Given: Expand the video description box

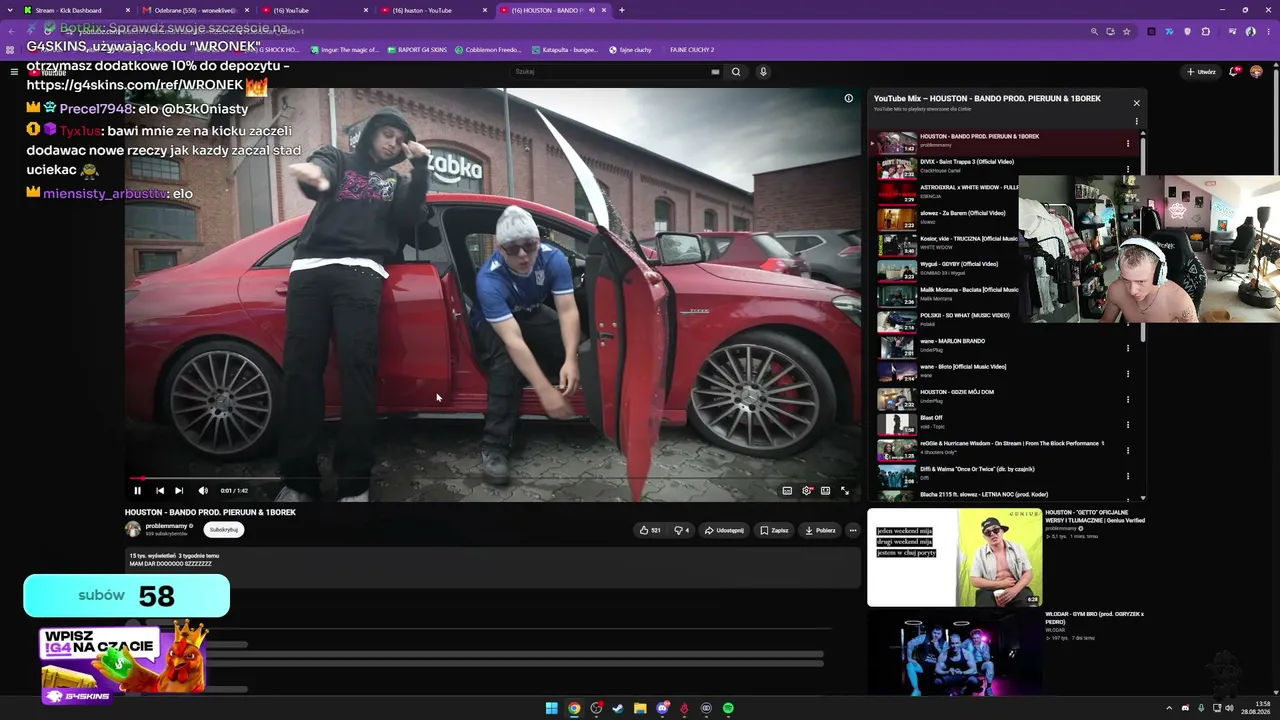Looking at the screenshot, I should point(492,567).
